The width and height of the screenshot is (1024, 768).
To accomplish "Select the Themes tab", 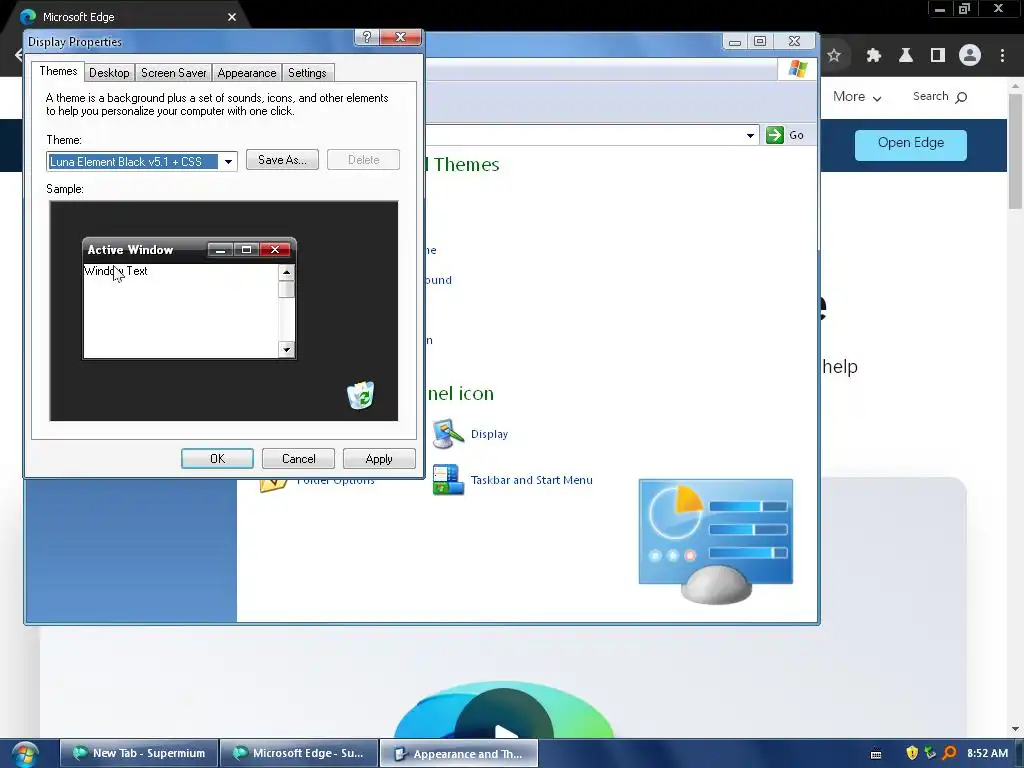I will [58, 71].
